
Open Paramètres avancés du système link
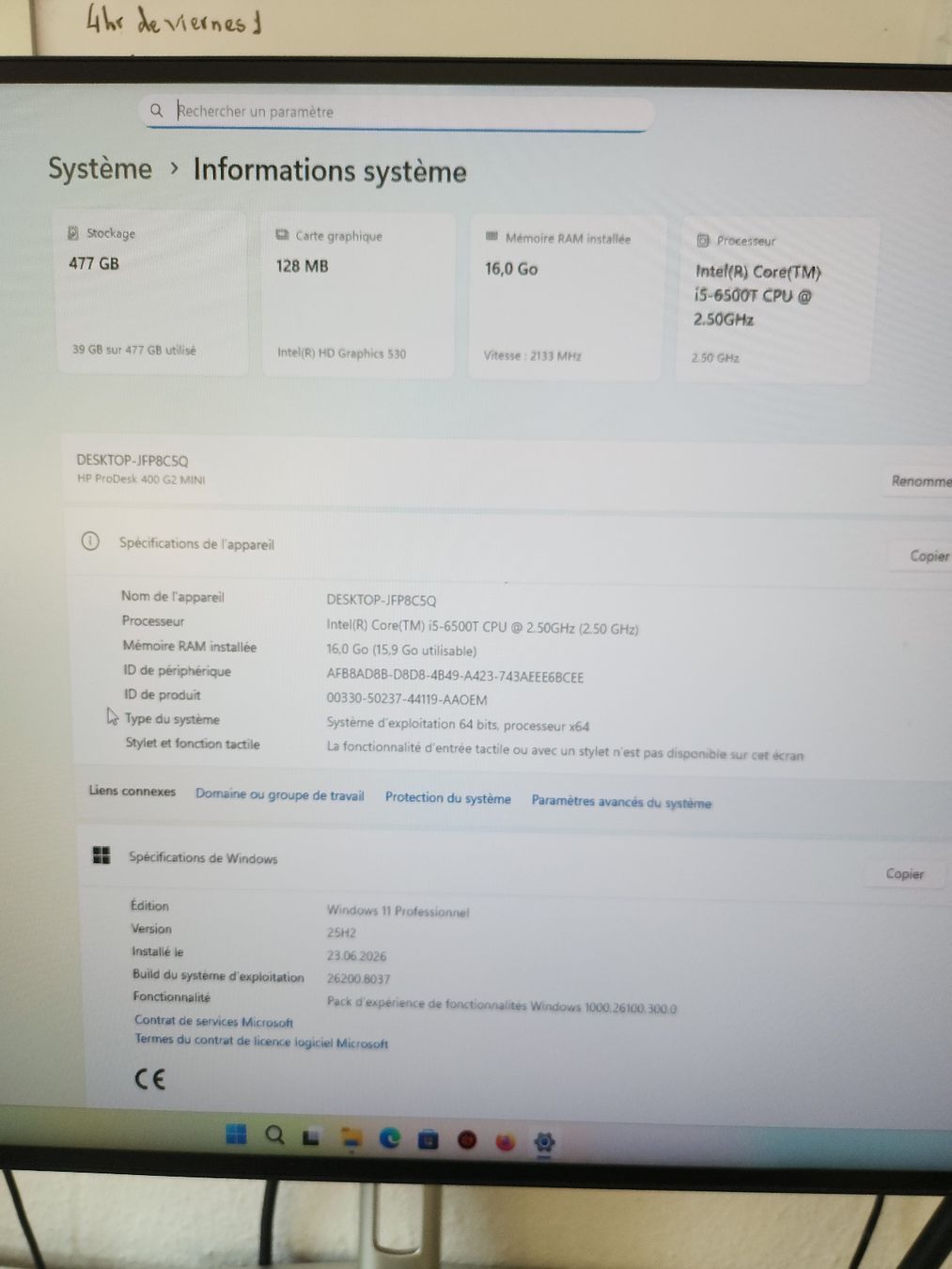[x=621, y=802]
